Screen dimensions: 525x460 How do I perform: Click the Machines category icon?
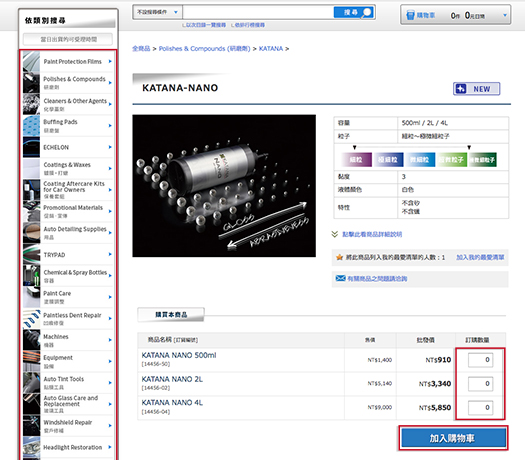tap(31, 340)
